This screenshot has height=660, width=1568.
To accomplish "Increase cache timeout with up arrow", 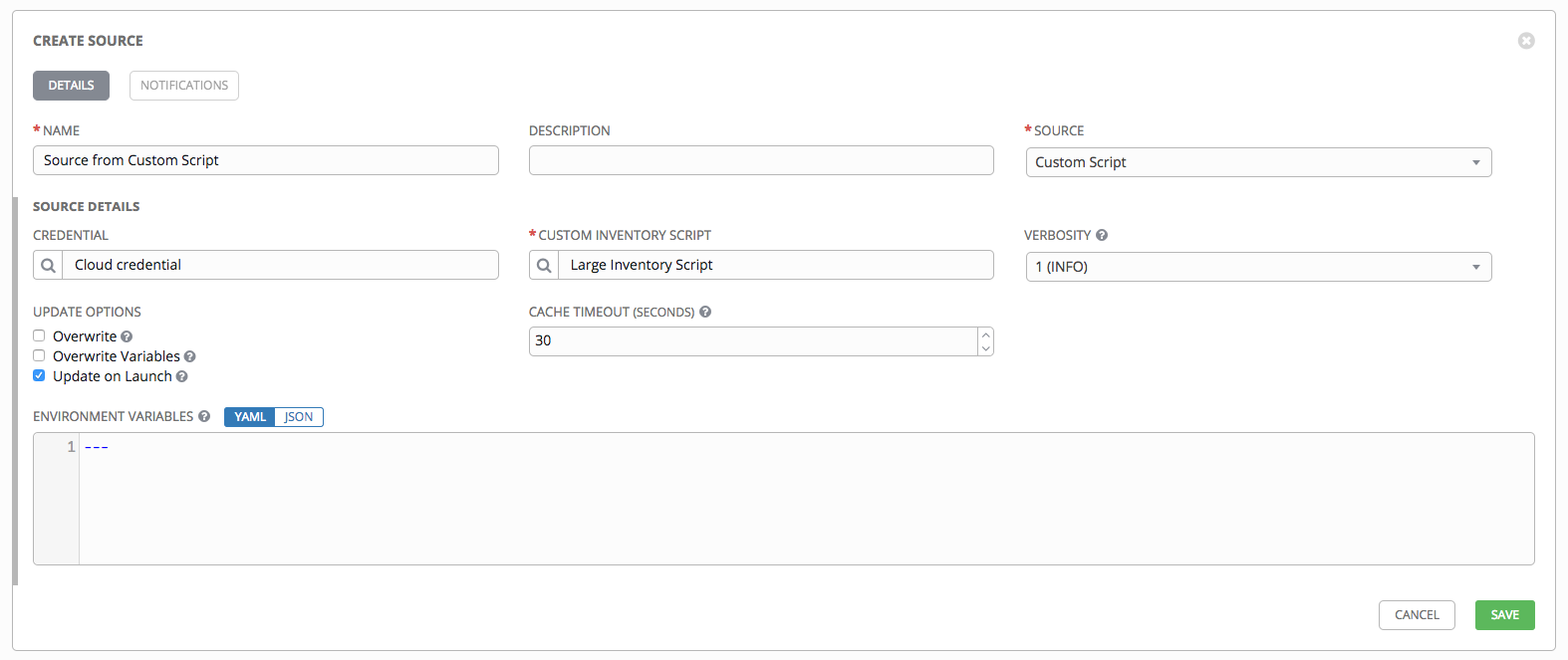I will [x=985, y=334].
